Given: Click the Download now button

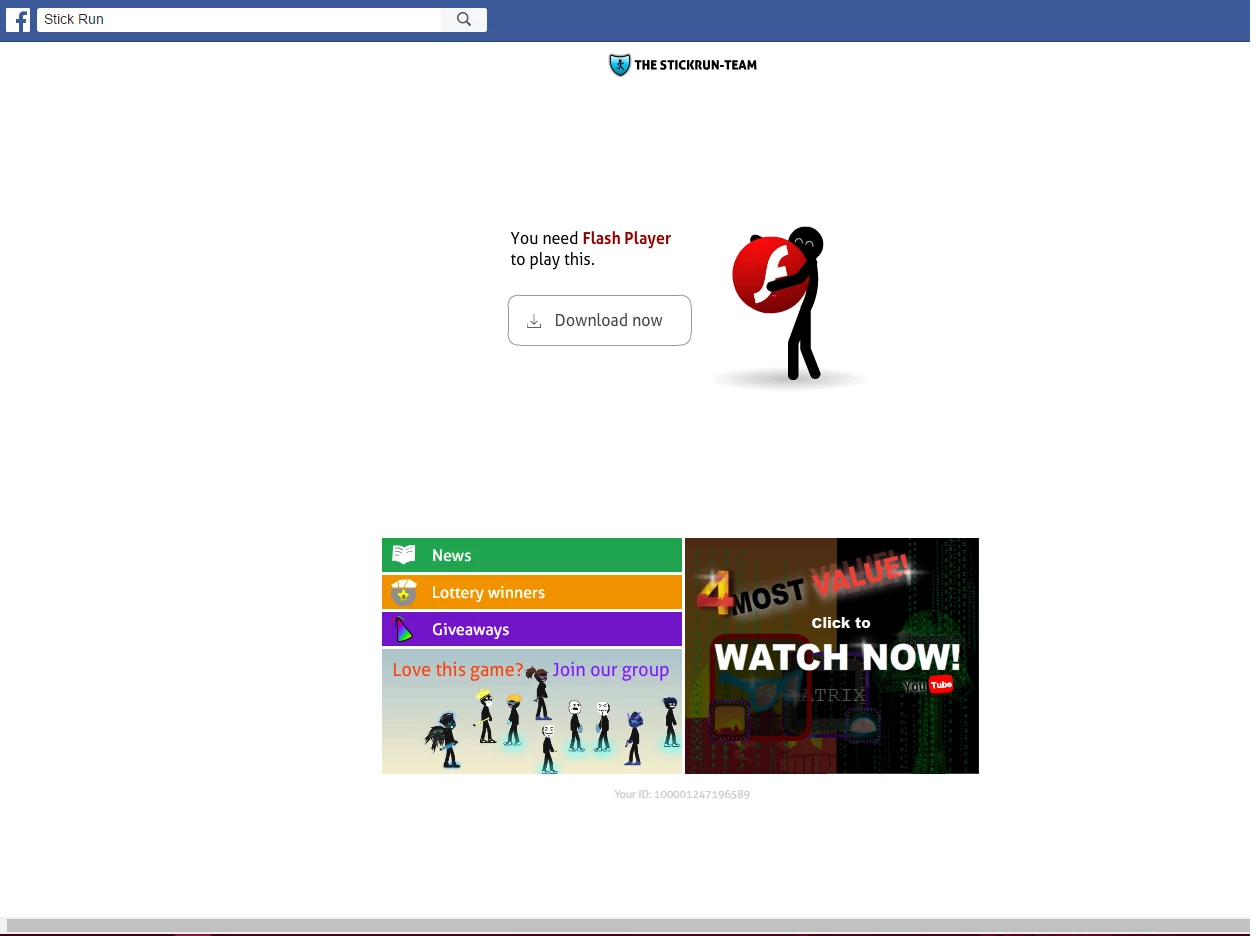Looking at the screenshot, I should tap(599, 320).
